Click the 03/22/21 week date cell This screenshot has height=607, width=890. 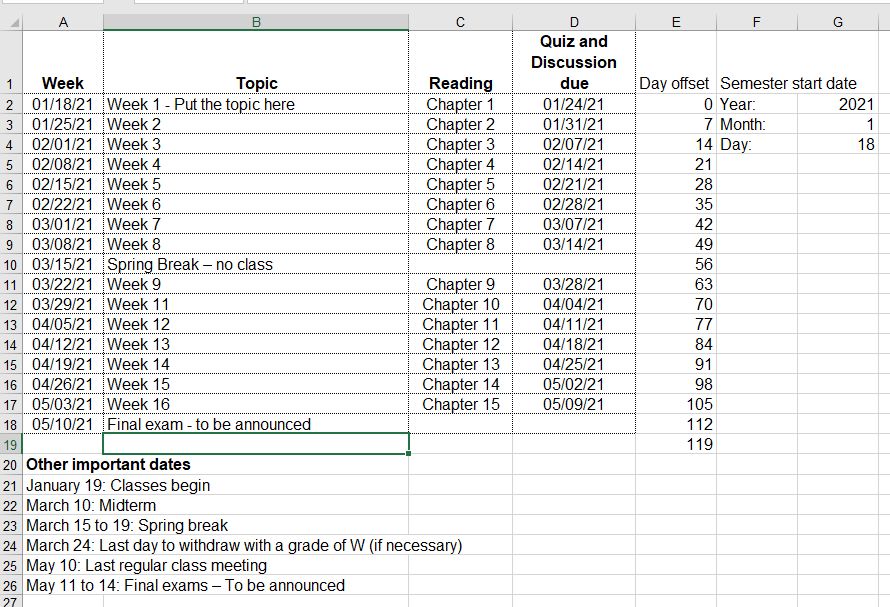pyautogui.click(x=62, y=285)
